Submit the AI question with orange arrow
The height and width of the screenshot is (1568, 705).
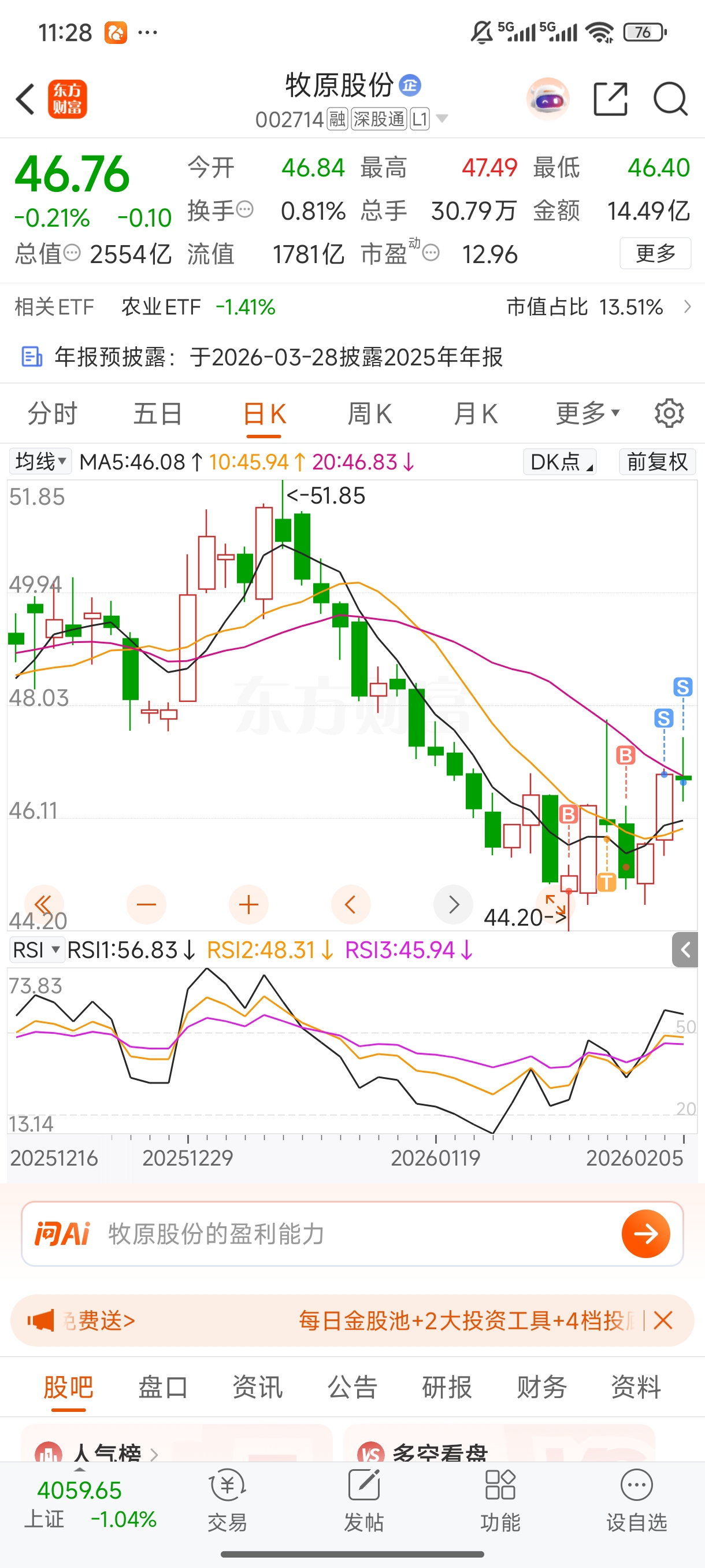click(646, 1234)
